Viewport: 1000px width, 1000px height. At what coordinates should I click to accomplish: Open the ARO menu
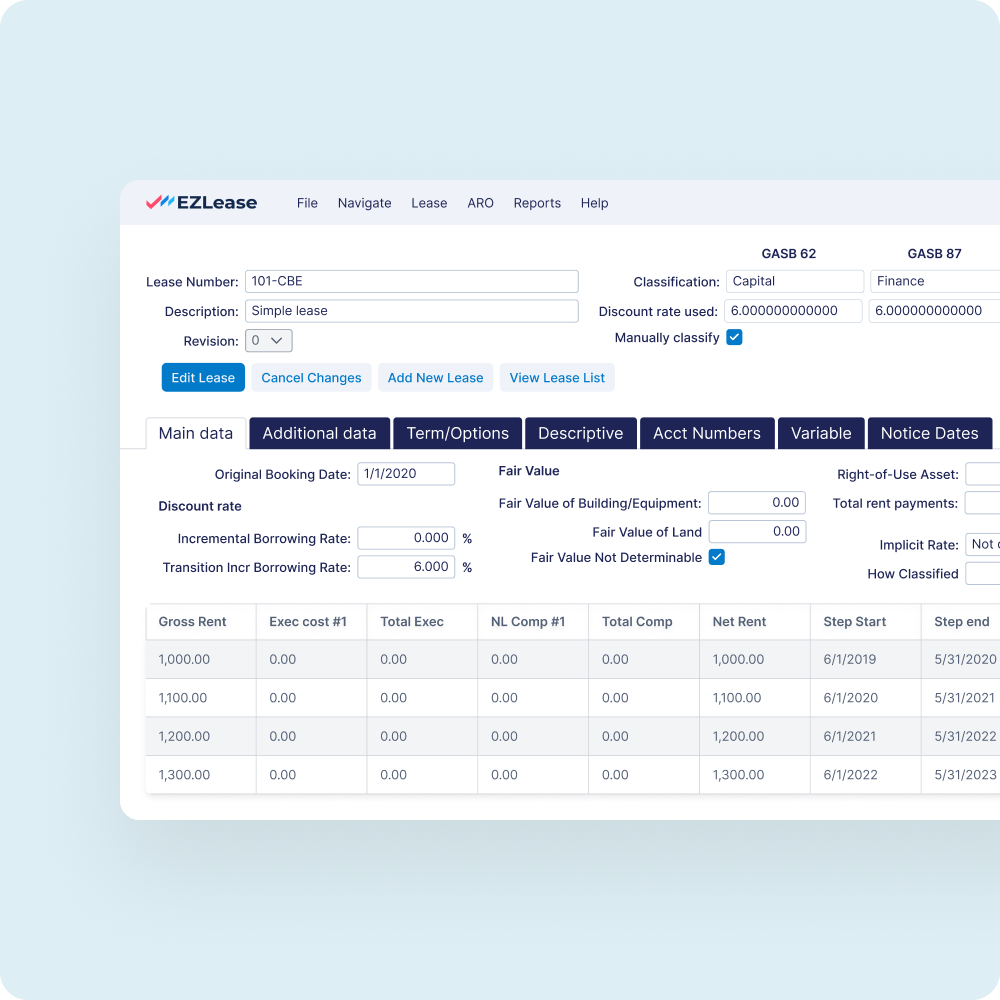[x=480, y=203]
